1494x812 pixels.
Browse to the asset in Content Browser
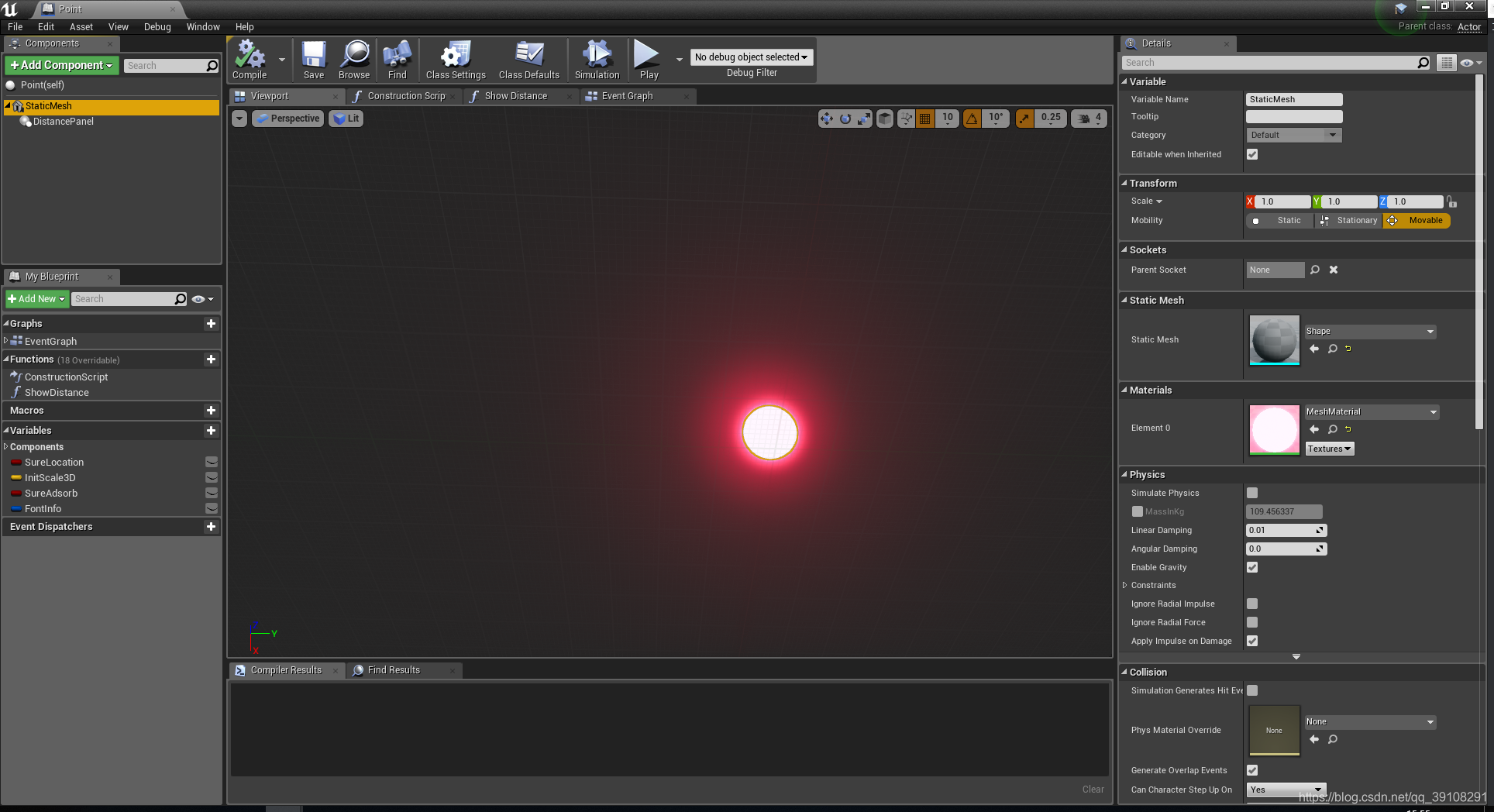tap(354, 59)
